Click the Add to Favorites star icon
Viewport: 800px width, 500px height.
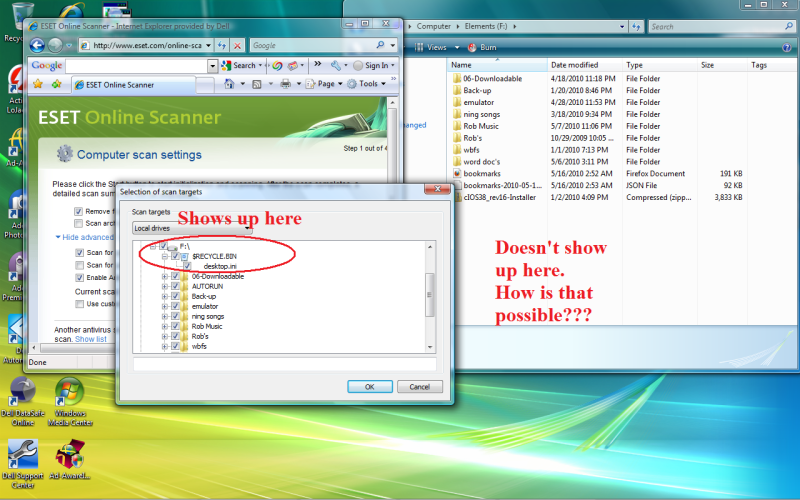(56, 84)
